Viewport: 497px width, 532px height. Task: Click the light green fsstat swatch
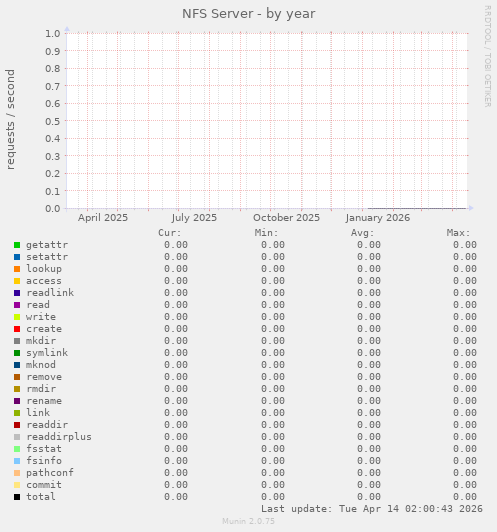pyautogui.click(x=17, y=449)
